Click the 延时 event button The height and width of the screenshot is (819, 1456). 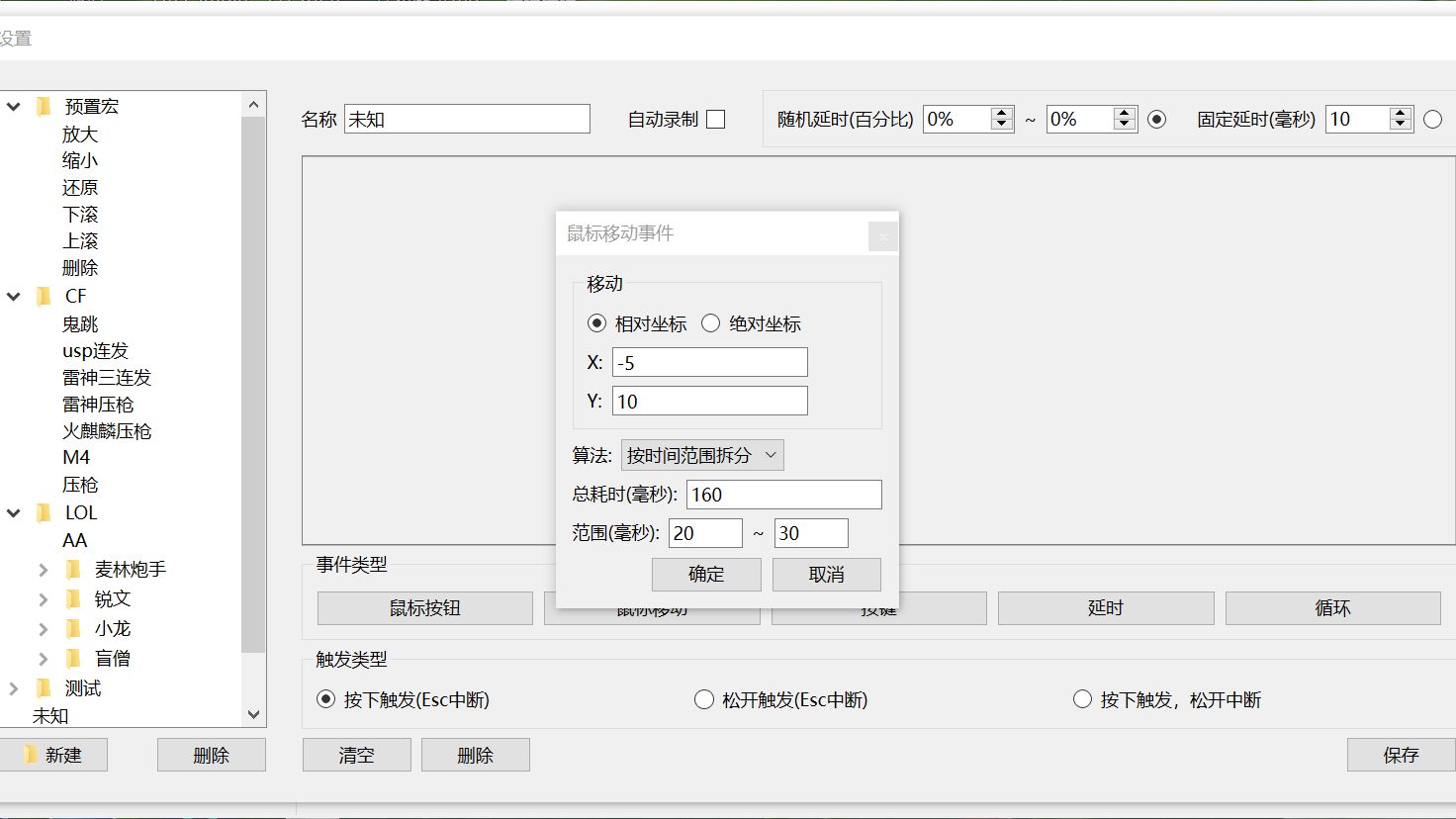(x=1106, y=608)
